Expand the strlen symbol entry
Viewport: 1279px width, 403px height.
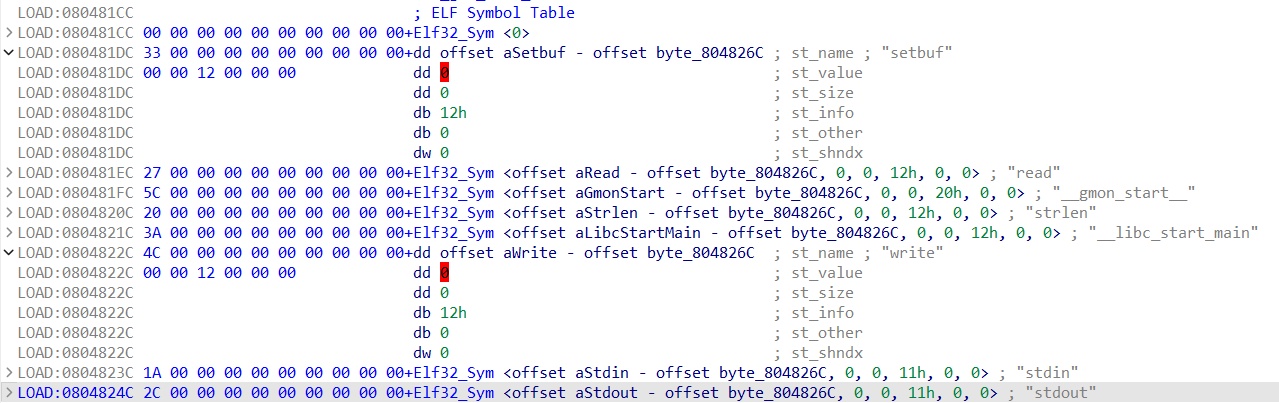(9, 213)
